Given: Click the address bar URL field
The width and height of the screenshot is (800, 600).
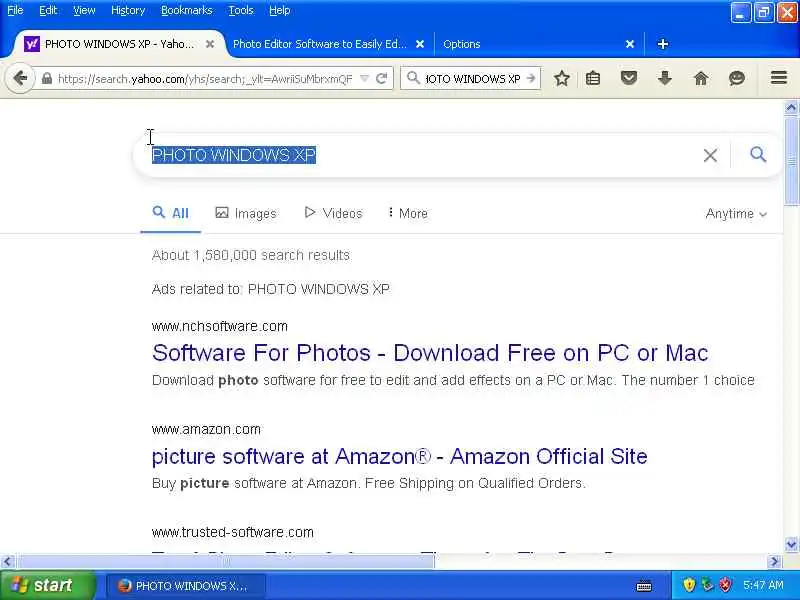Looking at the screenshot, I should tap(205, 79).
